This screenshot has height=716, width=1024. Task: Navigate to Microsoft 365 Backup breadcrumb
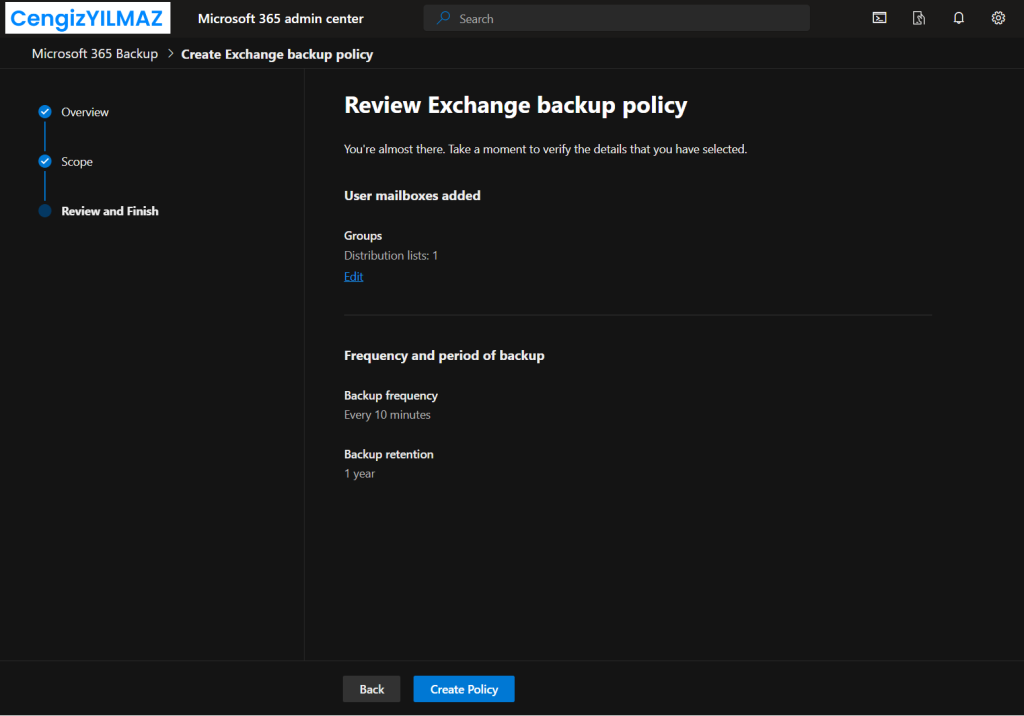tap(95, 54)
